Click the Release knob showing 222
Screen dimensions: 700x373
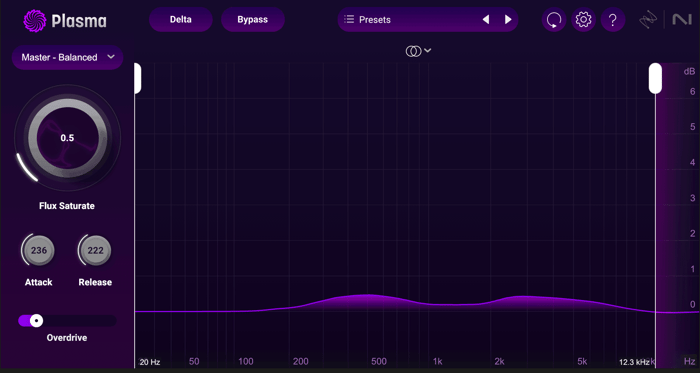pos(96,250)
